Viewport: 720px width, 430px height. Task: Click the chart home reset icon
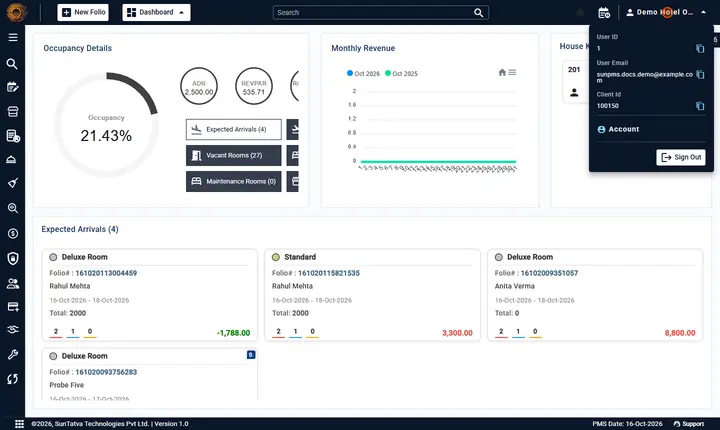click(502, 72)
